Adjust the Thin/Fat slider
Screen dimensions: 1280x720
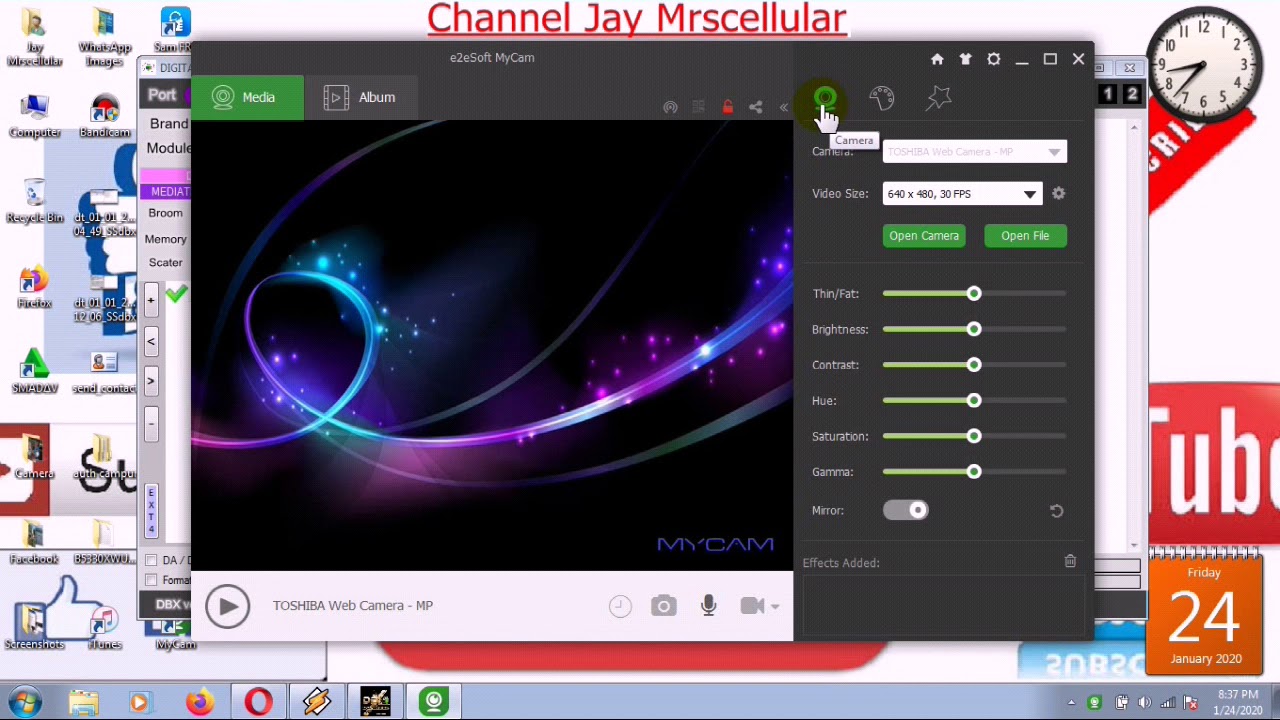pos(974,294)
